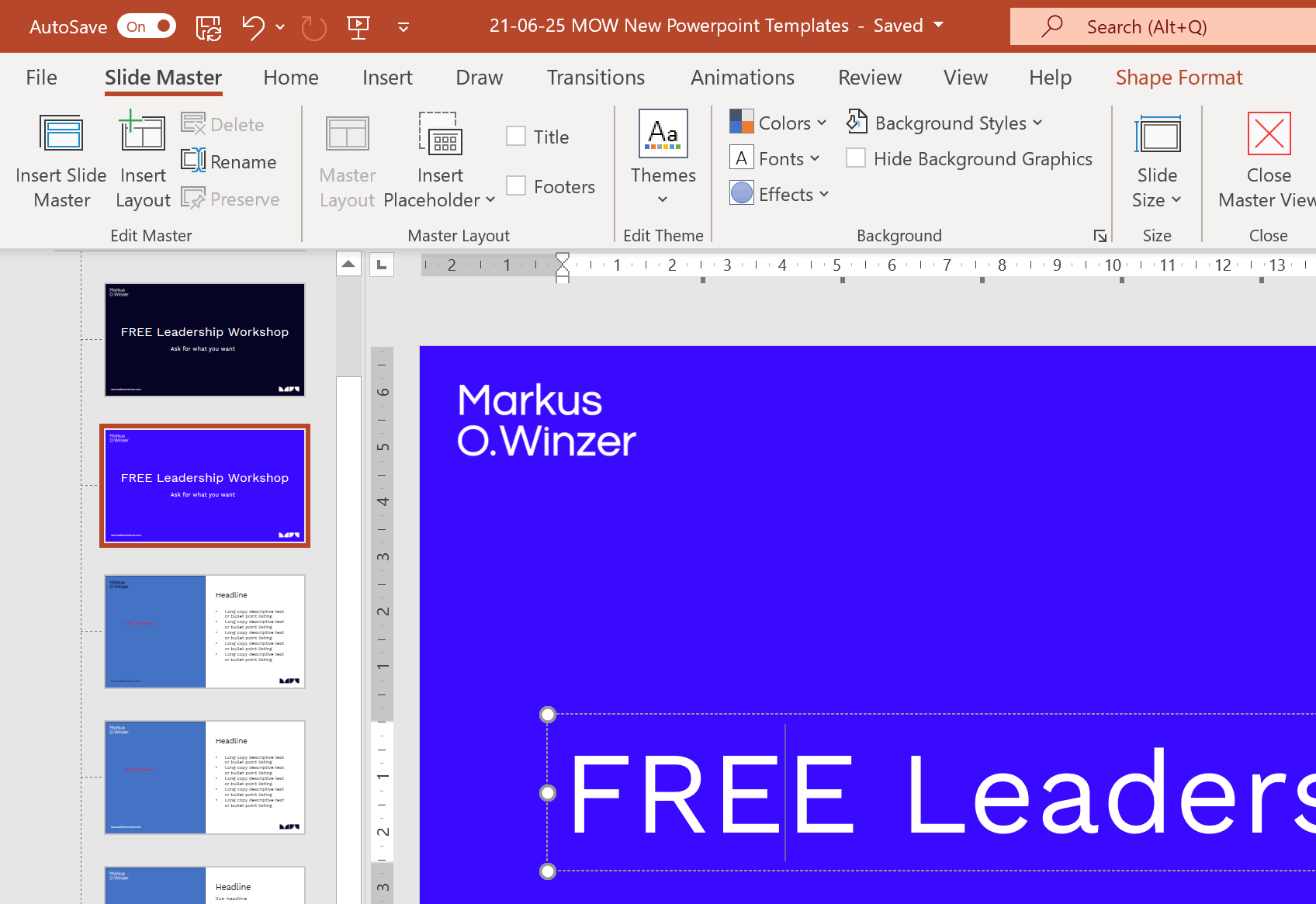Image resolution: width=1316 pixels, height=904 pixels.
Task: Switch to the Draw tab
Action: tap(480, 78)
